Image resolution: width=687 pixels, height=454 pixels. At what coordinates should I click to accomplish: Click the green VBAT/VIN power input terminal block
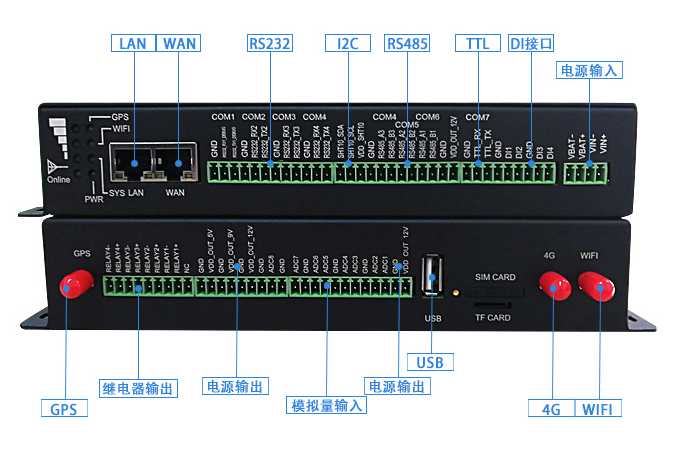coord(585,172)
